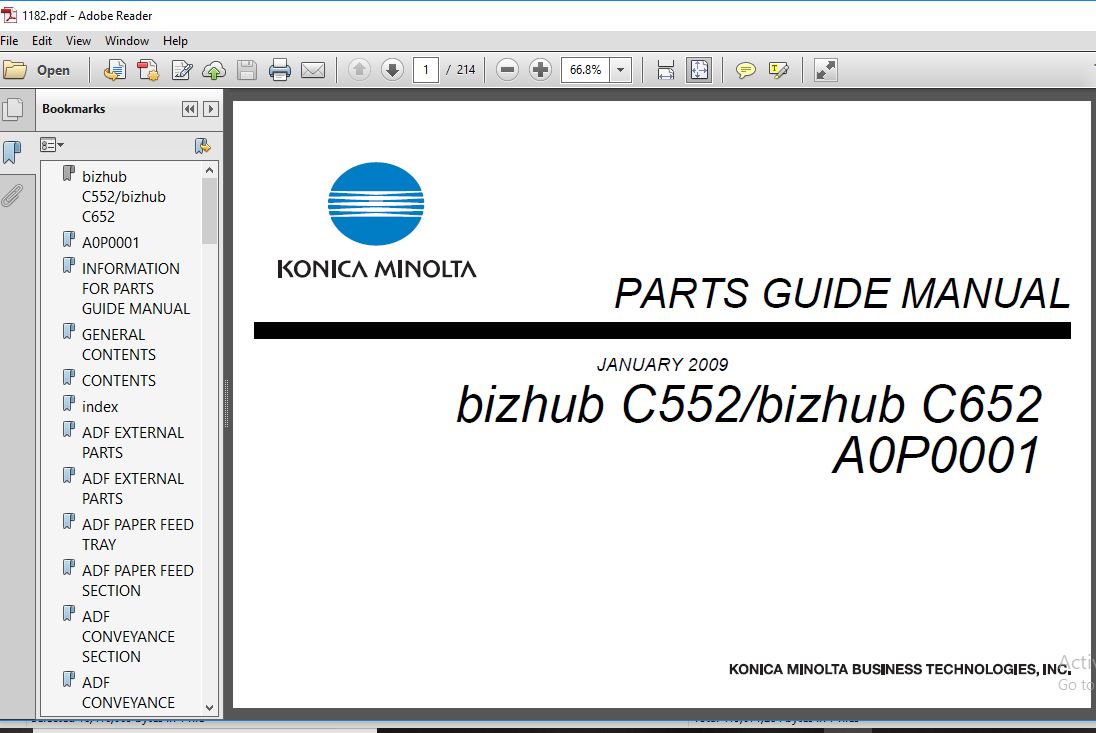Screen dimensions: 1096x733
Task: Toggle the Bookmarks panel ribbon icon
Action: pos(13,152)
